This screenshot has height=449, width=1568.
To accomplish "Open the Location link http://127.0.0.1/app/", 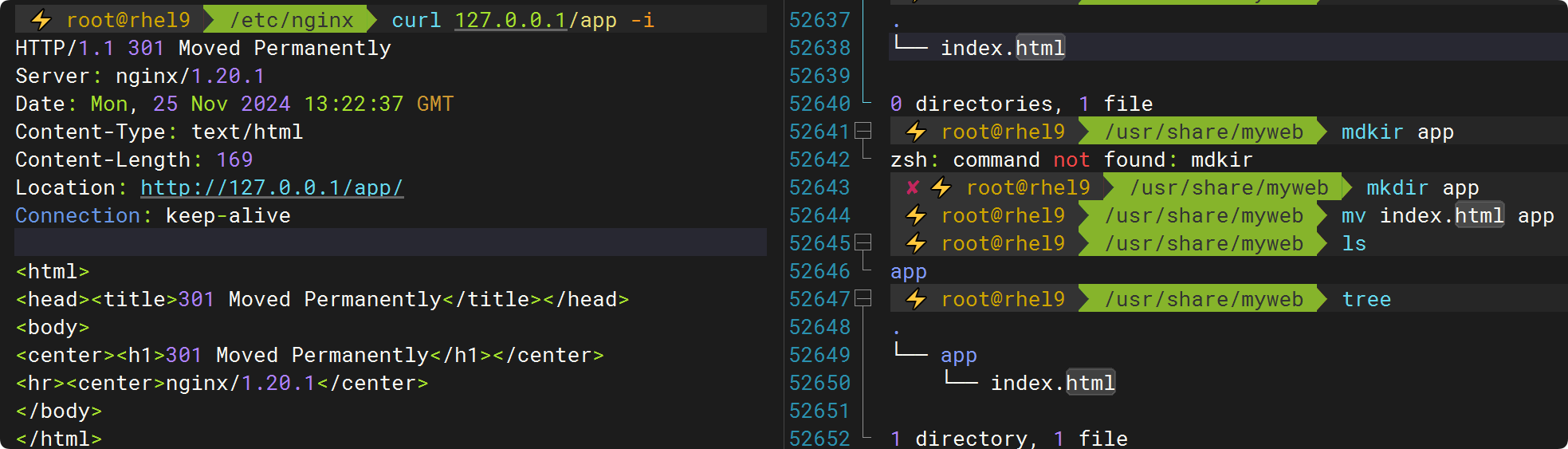I will 272,187.
